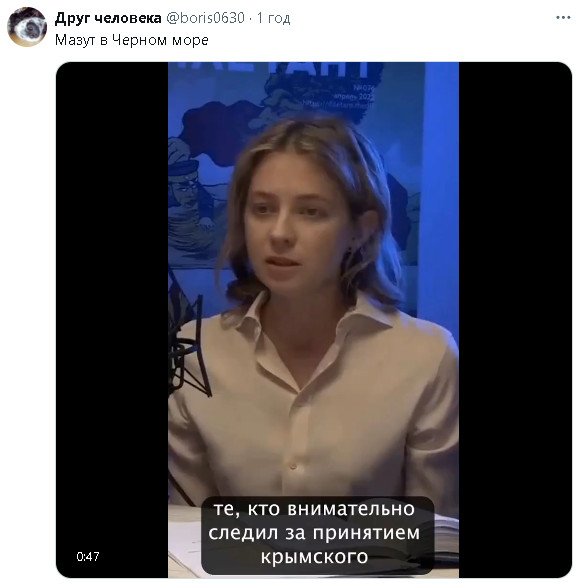Click the subtitle line 'следил за принятием'
This screenshot has width=578, height=588.
click(x=314, y=533)
